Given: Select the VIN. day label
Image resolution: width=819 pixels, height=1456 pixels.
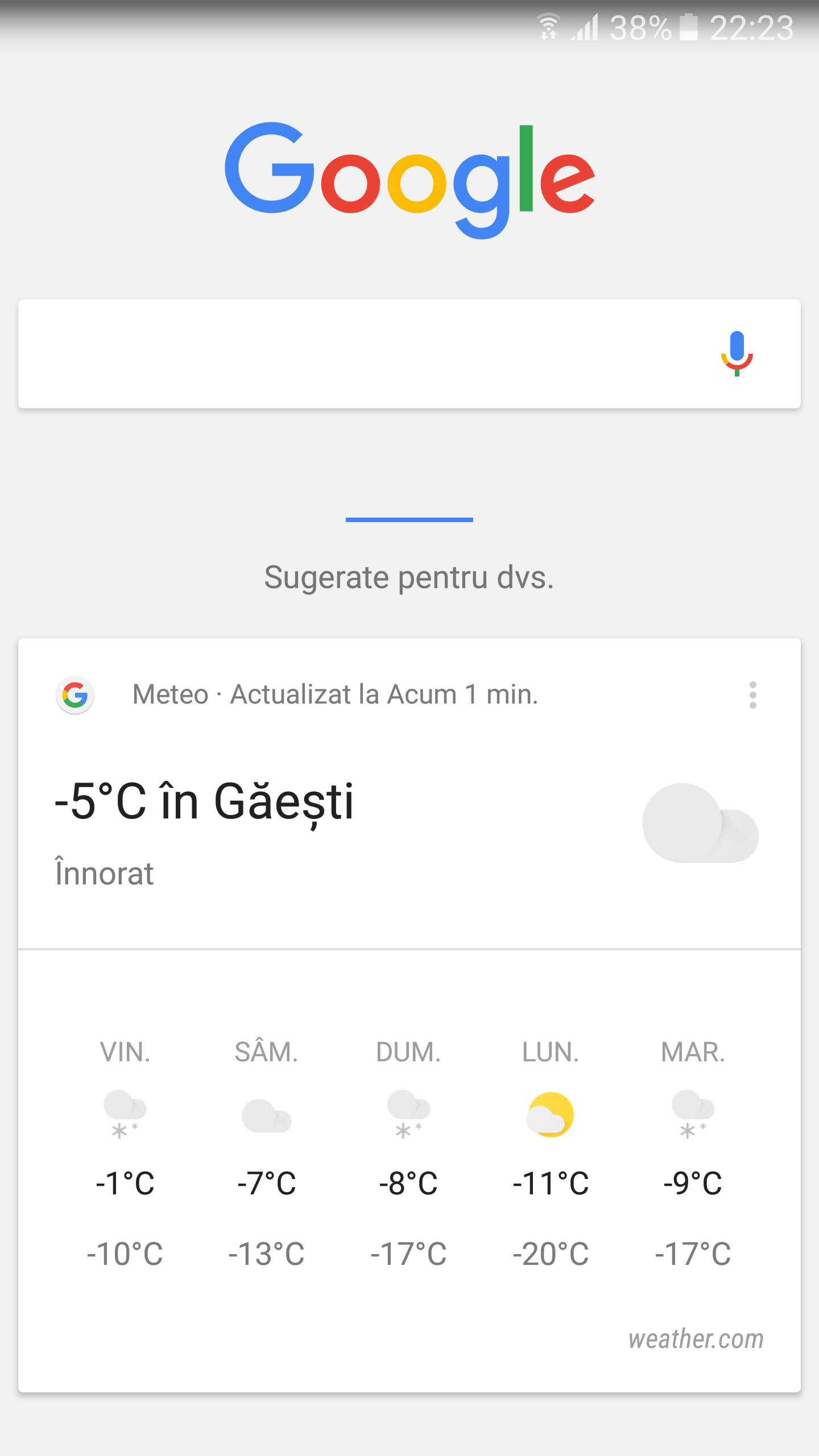Looking at the screenshot, I should pos(125,1052).
